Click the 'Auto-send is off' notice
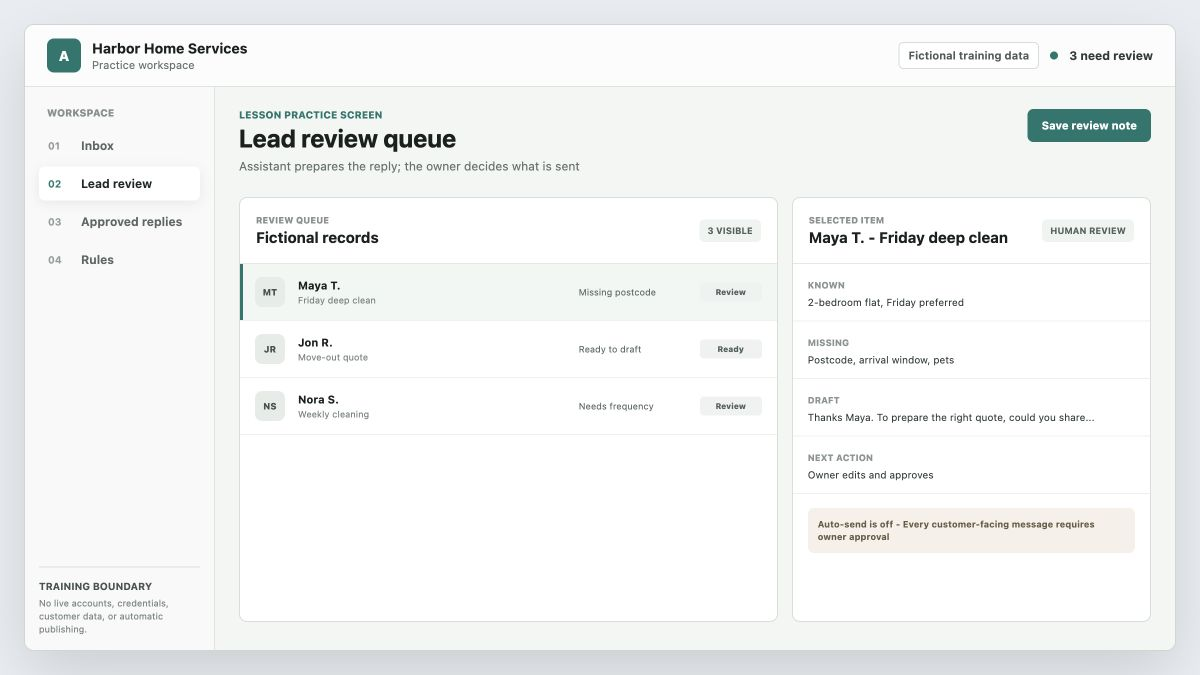 click(x=971, y=530)
